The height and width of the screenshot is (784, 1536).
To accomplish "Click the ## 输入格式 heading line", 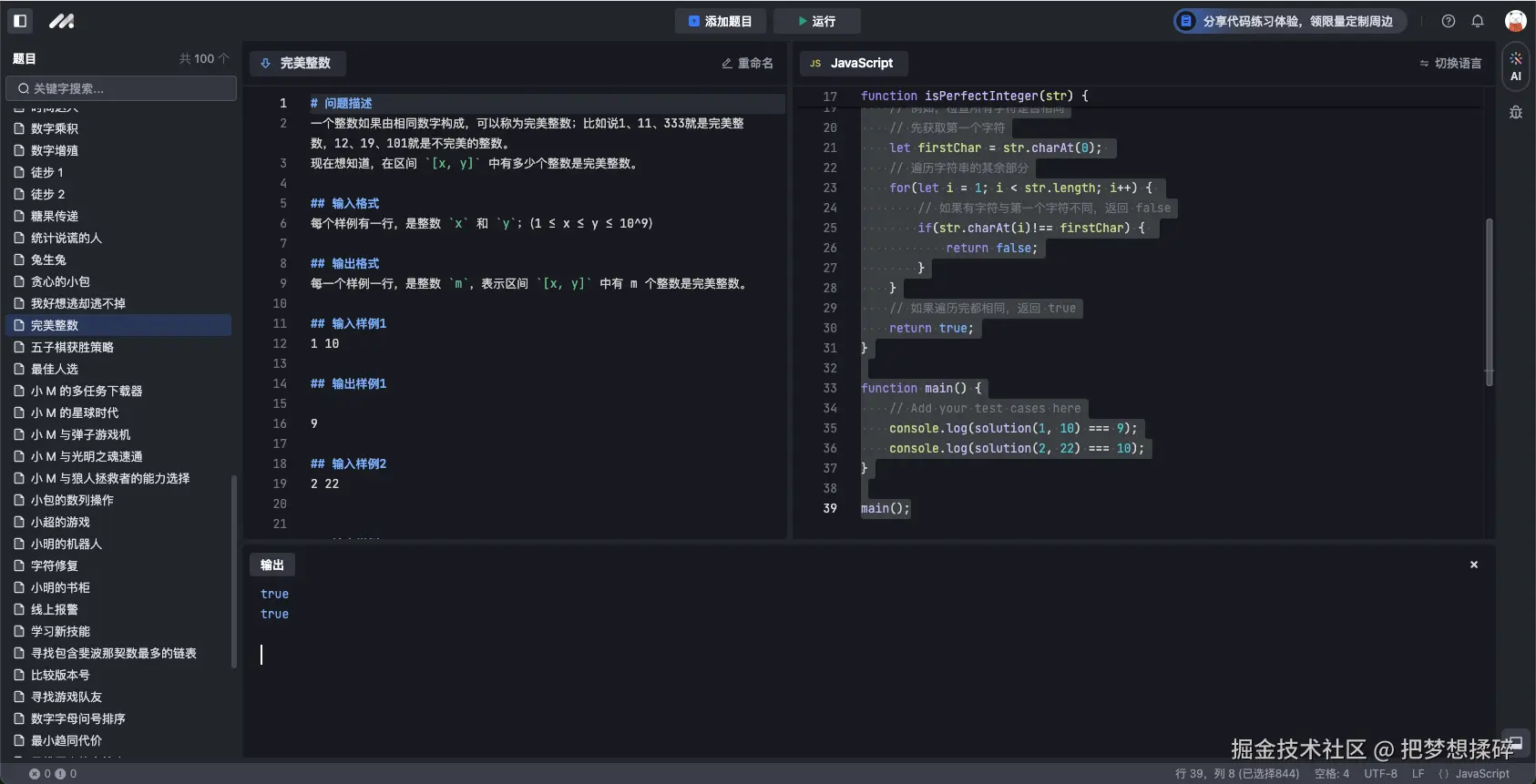I will (344, 203).
